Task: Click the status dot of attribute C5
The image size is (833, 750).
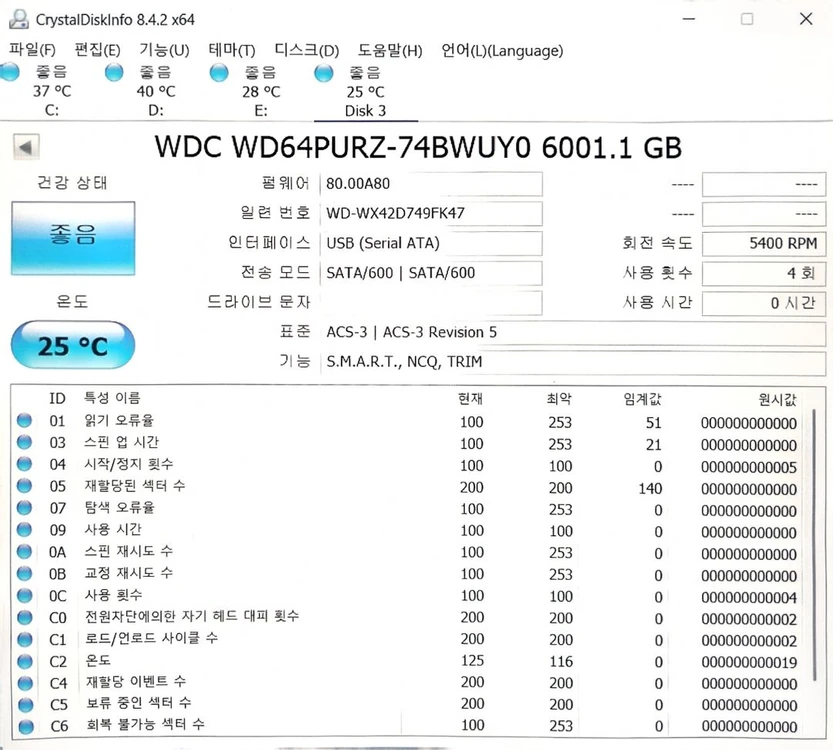Action: [25, 704]
